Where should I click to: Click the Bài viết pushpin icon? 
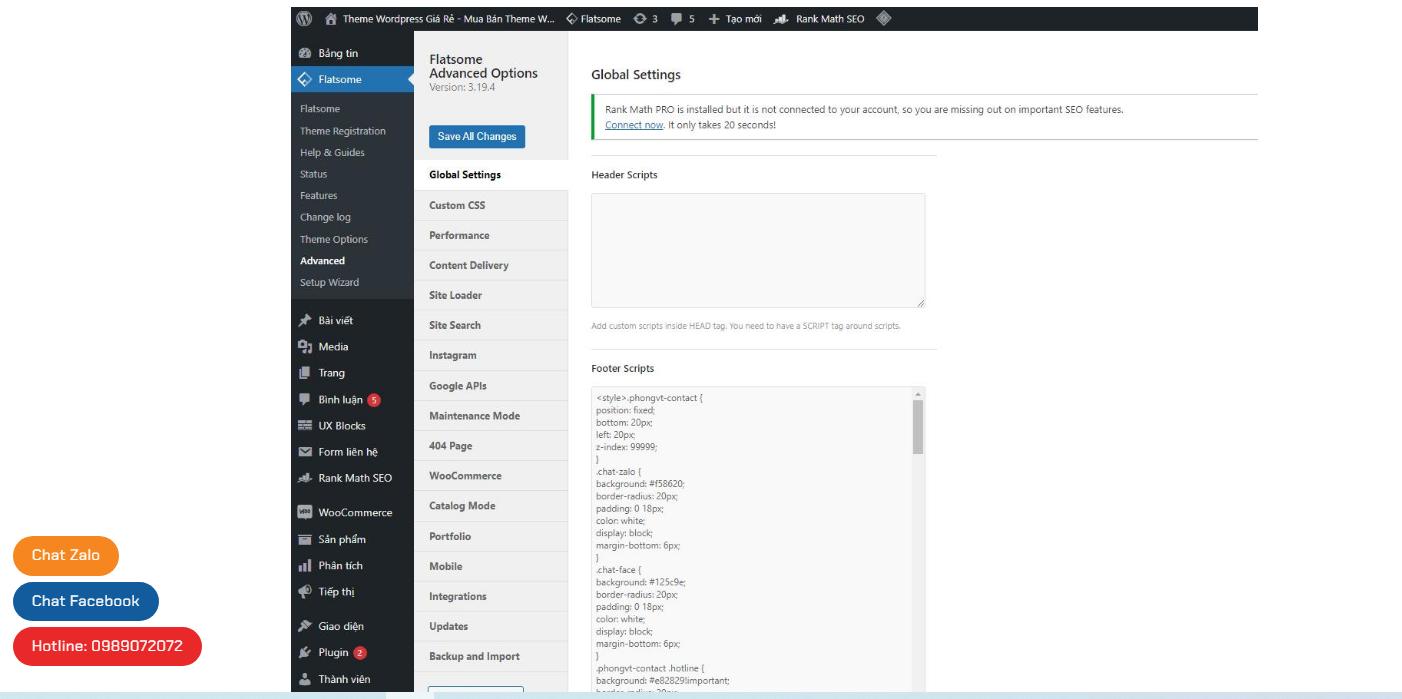(x=307, y=321)
